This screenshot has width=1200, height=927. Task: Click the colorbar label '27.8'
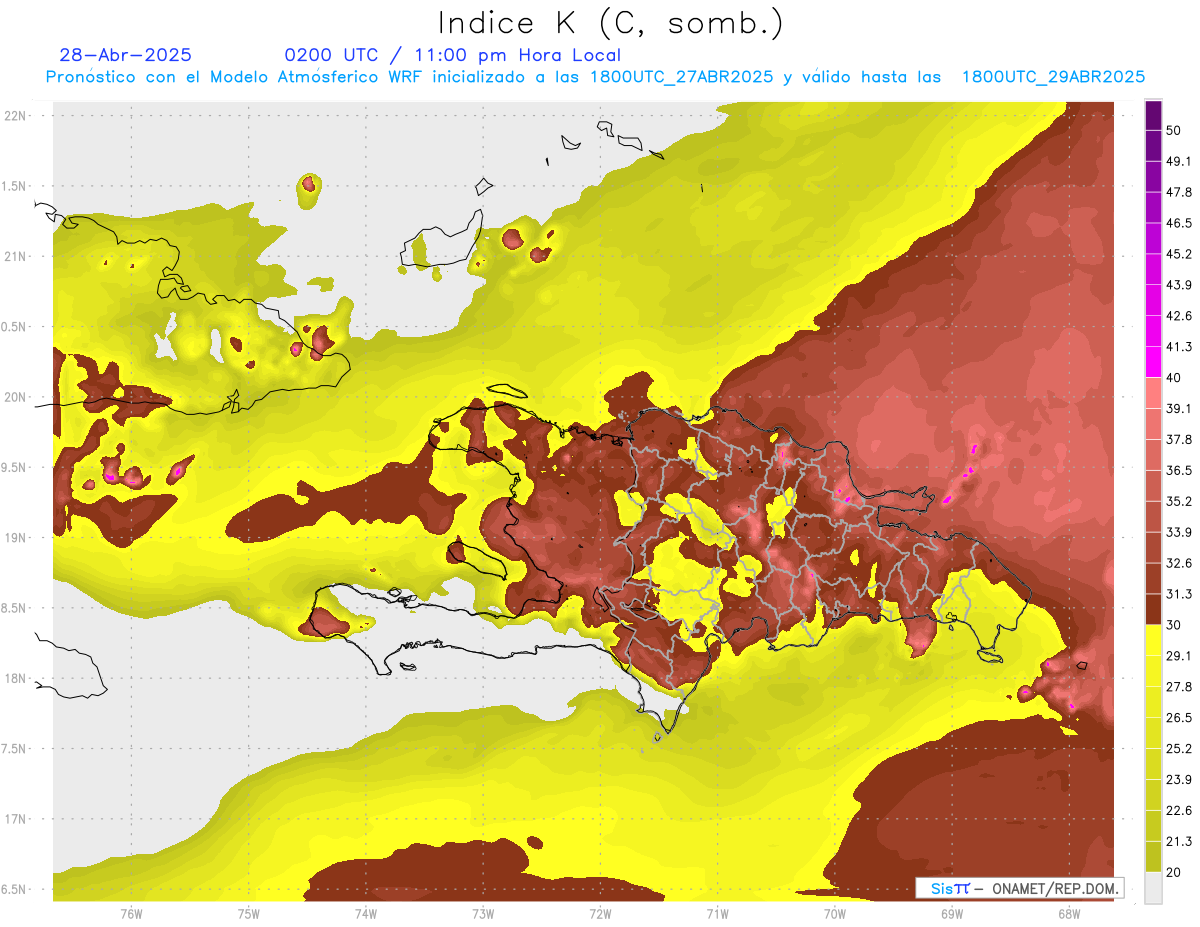(x=1178, y=687)
